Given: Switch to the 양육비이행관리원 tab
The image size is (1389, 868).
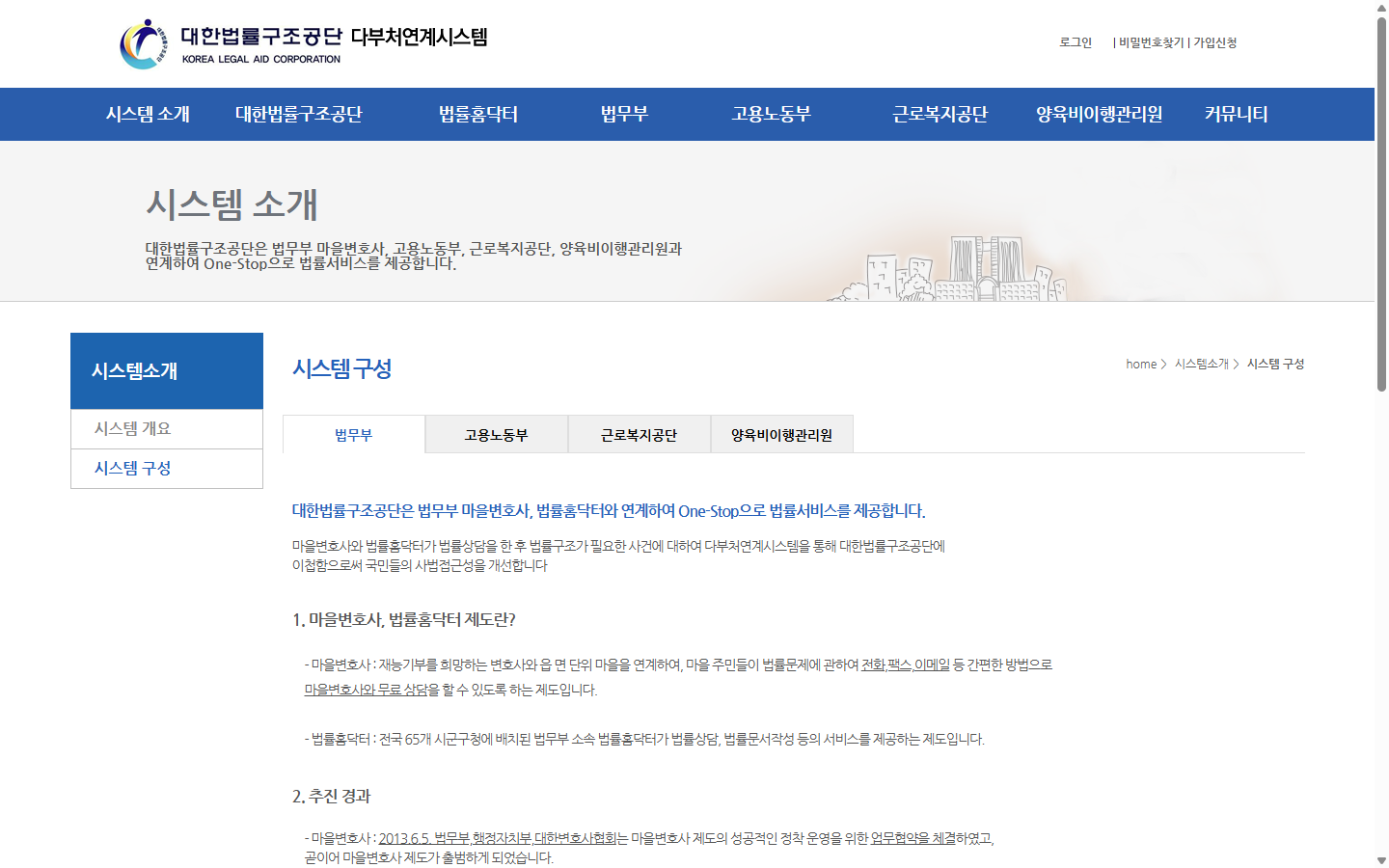Looking at the screenshot, I should point(782,434).
